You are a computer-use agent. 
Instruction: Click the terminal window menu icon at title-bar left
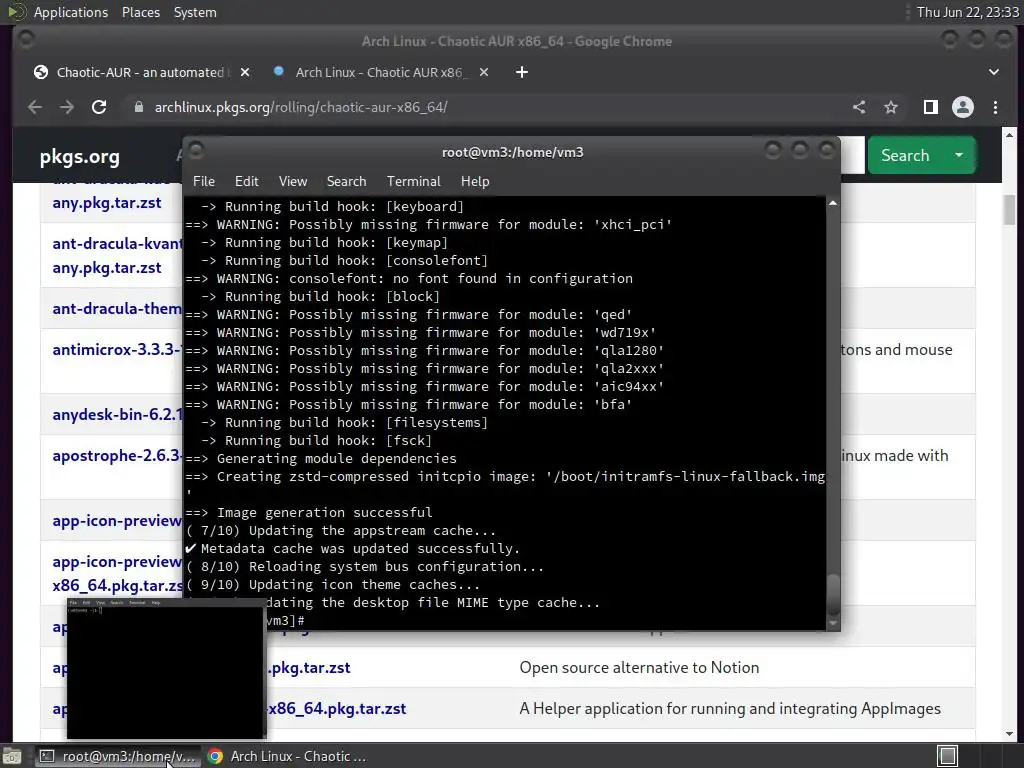(196, 151)
